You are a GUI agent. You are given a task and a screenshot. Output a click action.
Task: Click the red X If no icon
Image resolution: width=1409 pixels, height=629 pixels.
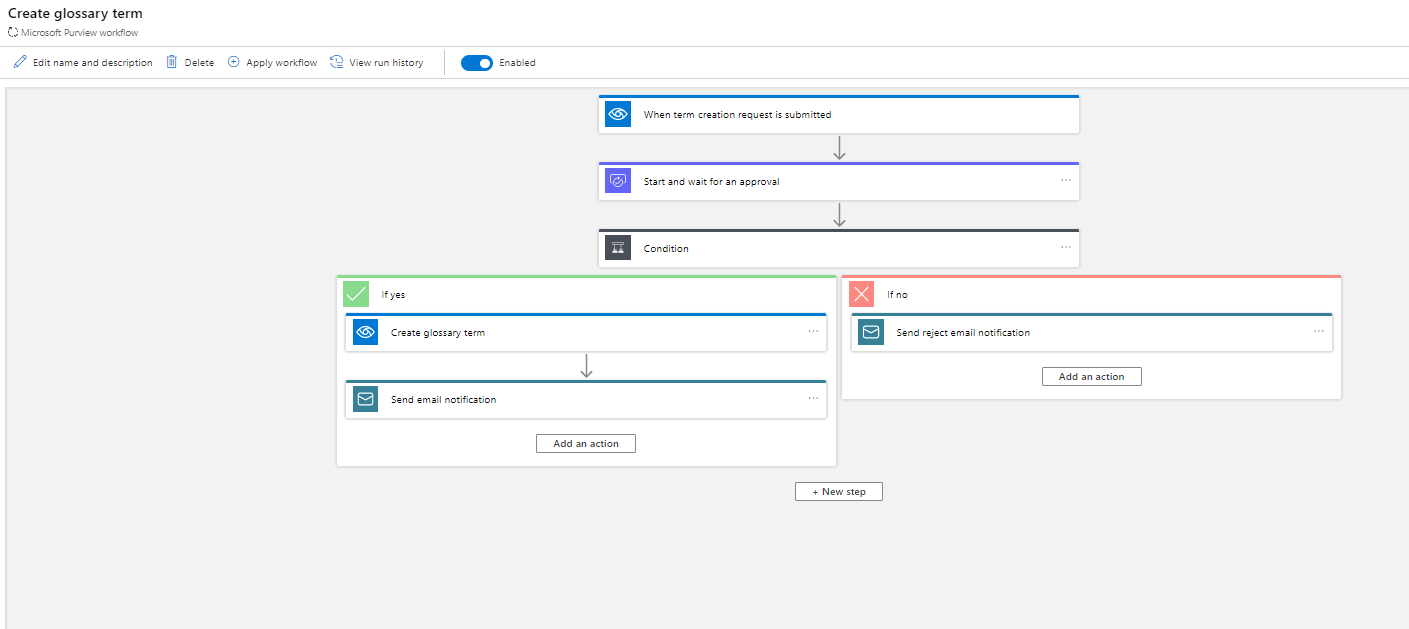click(862, 294)
